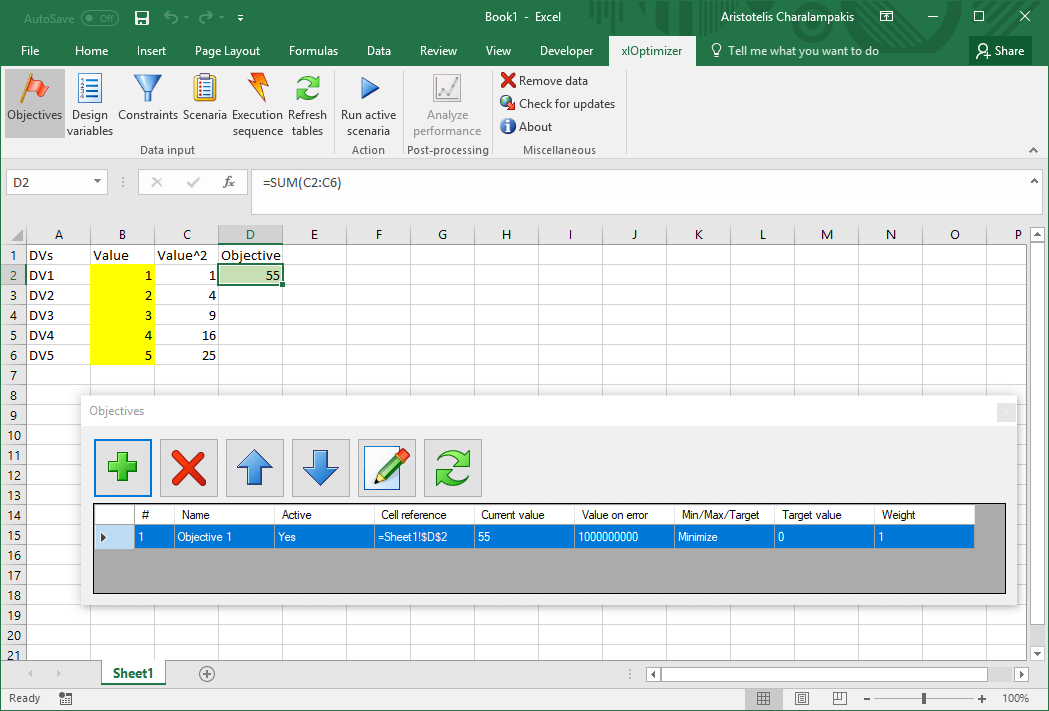Adjust the zoom slider in status bar

(x=924, y=699)
